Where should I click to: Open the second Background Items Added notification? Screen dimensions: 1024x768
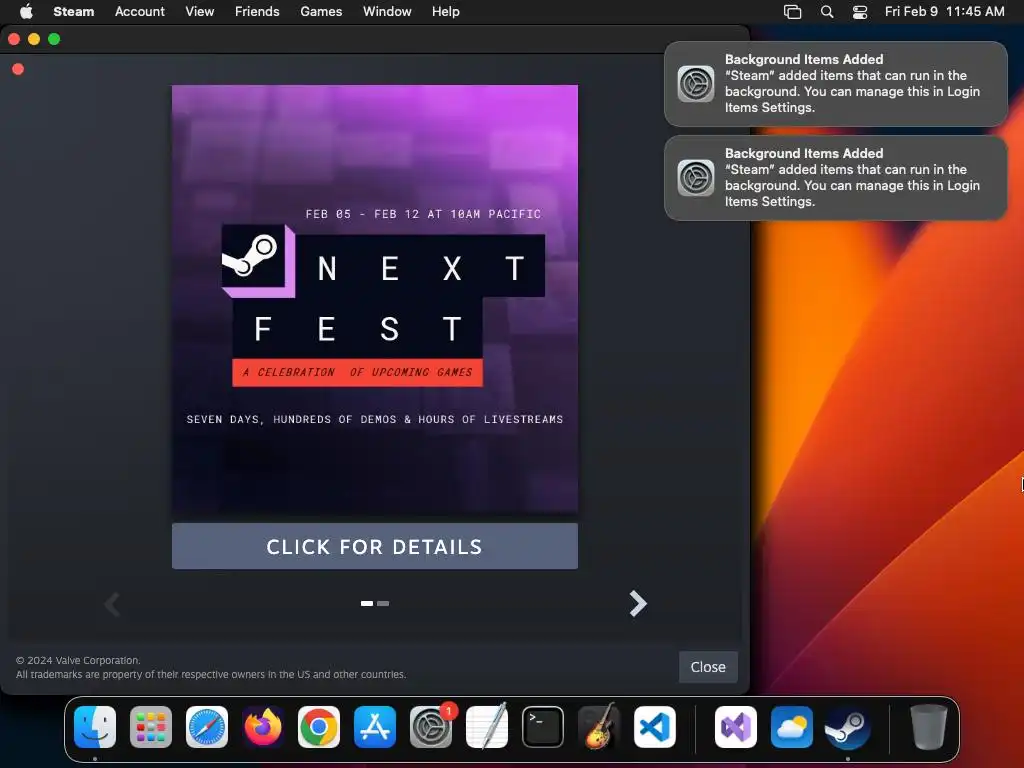coord(835,178)
